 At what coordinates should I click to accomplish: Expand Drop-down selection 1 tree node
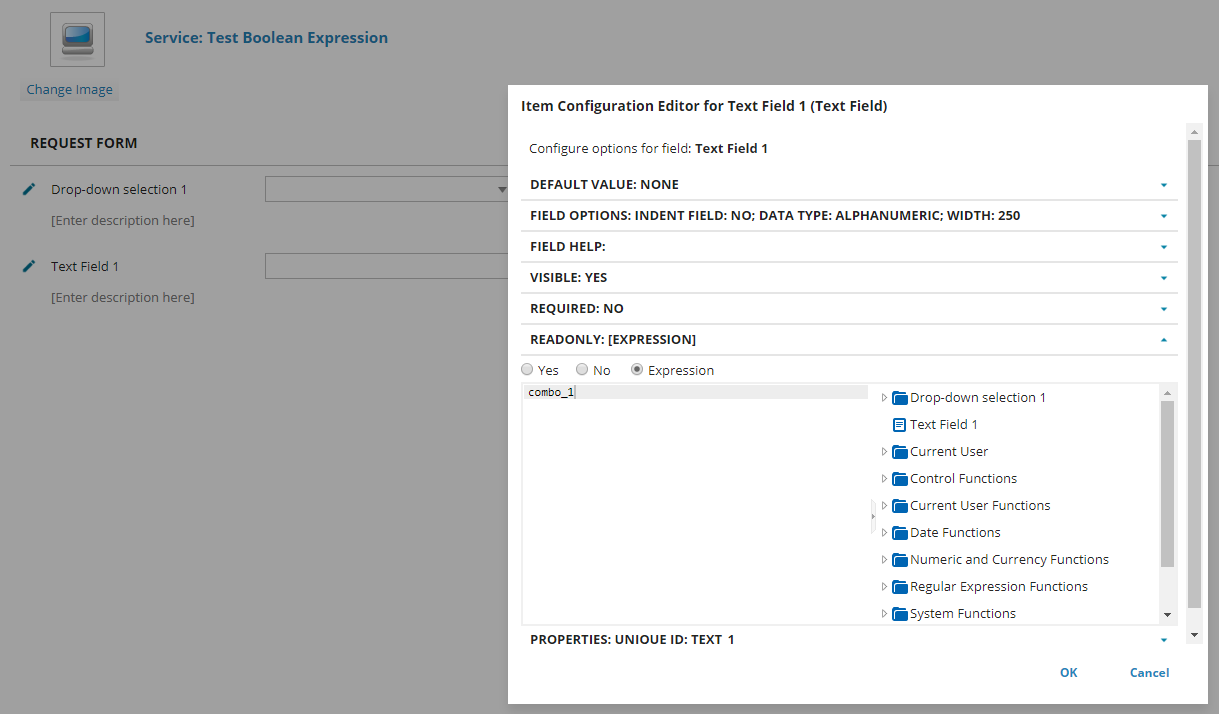[884, 398]
